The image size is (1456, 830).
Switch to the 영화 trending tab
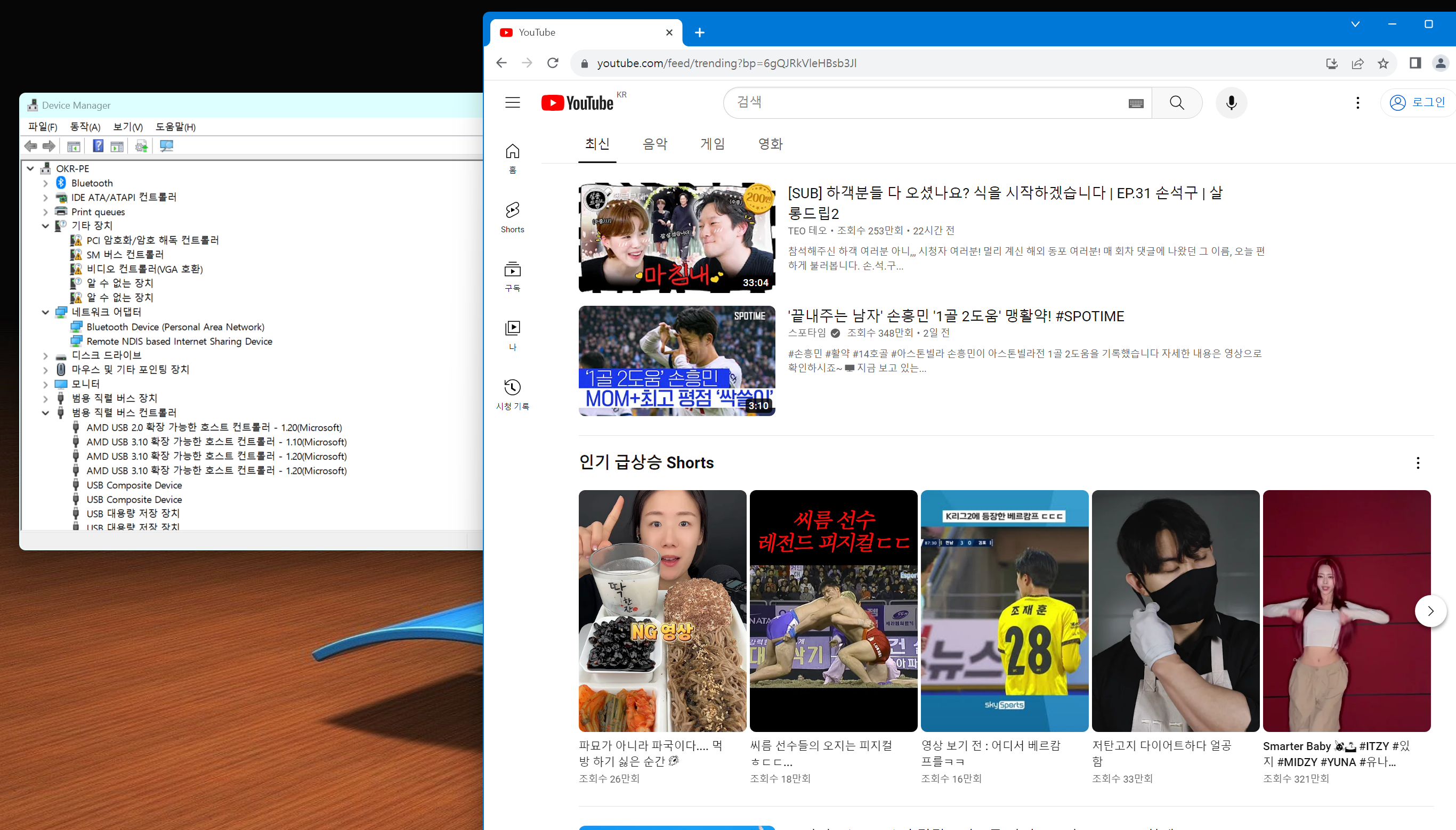(770, 144)
